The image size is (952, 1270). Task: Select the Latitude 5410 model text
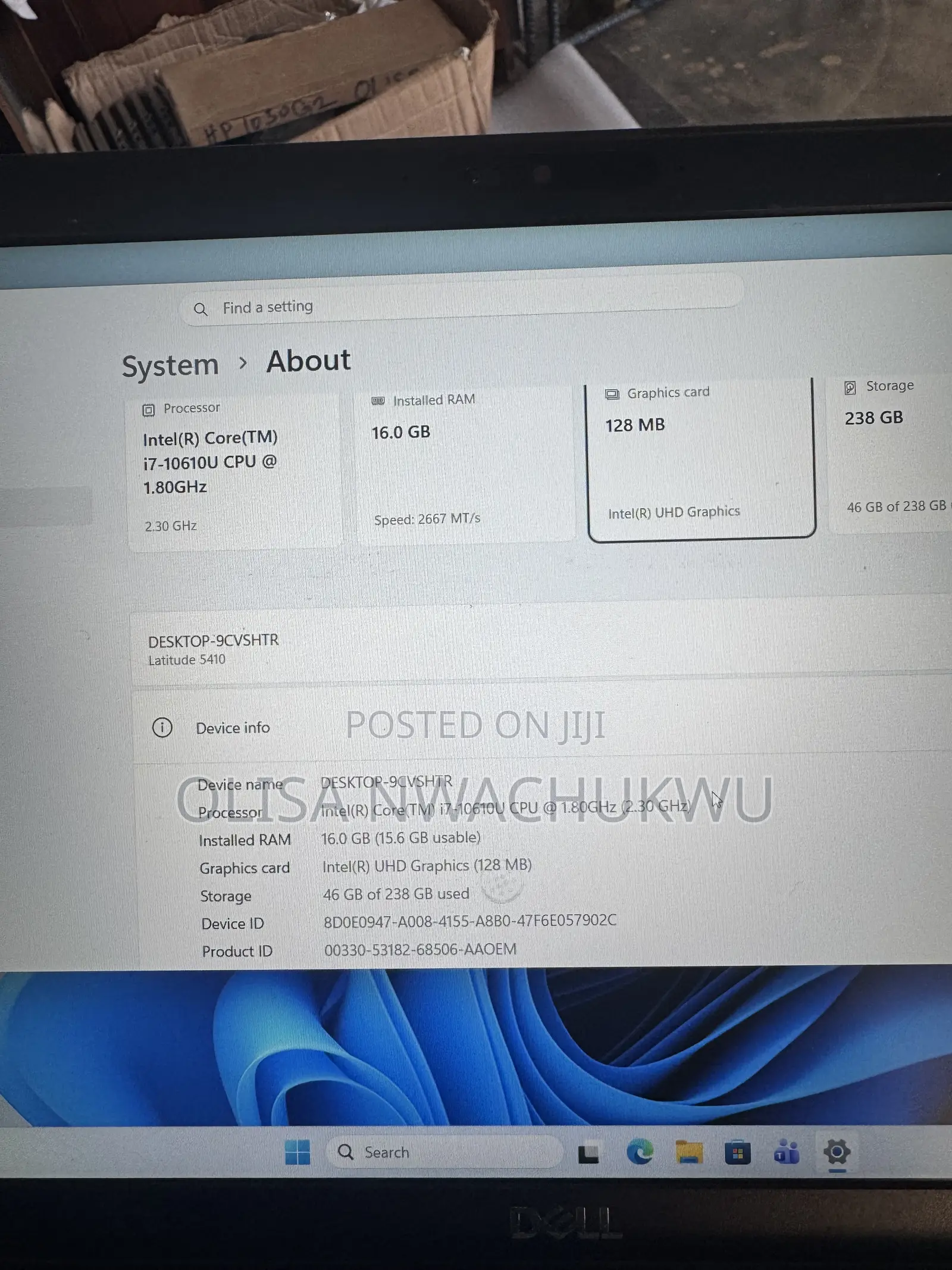point(187,660)
